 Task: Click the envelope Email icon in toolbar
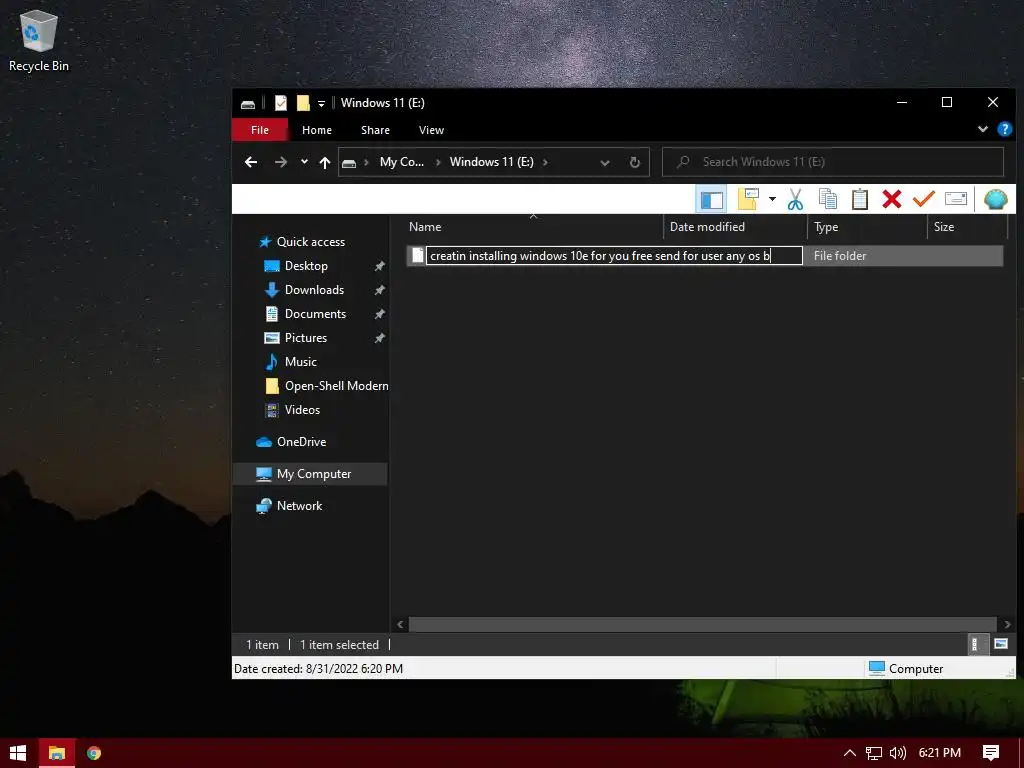point(955,199)
